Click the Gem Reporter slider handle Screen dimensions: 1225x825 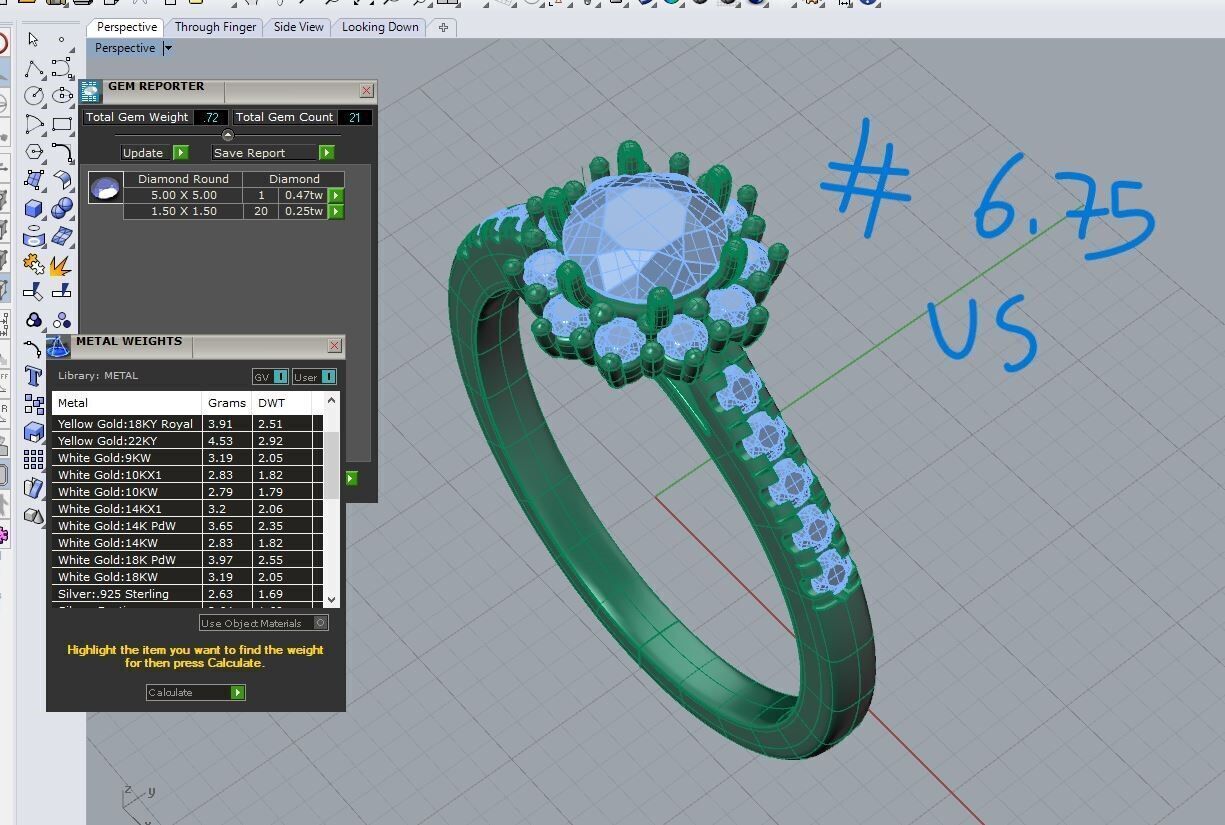tap(227, 135)
